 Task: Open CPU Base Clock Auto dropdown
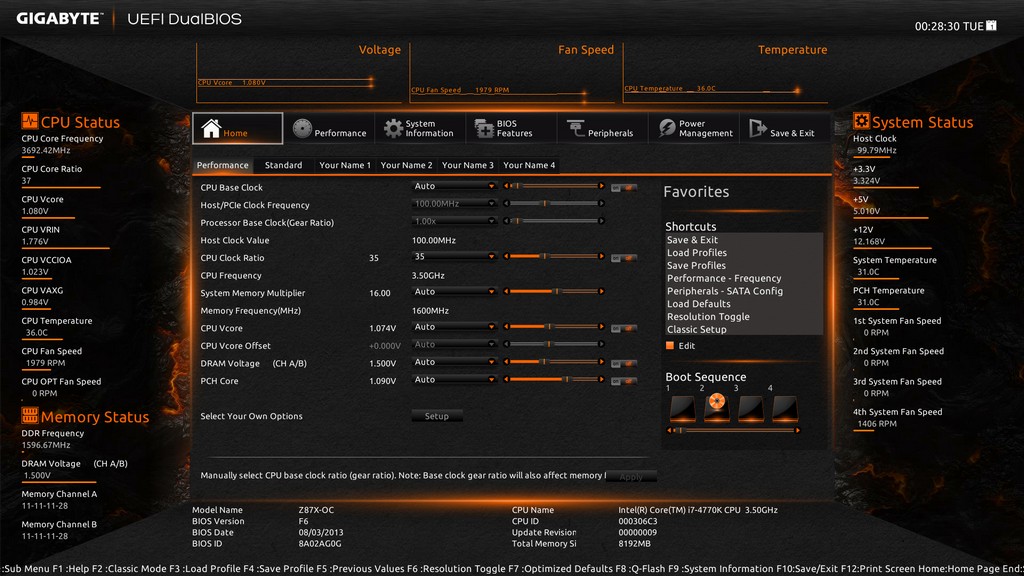454,186
